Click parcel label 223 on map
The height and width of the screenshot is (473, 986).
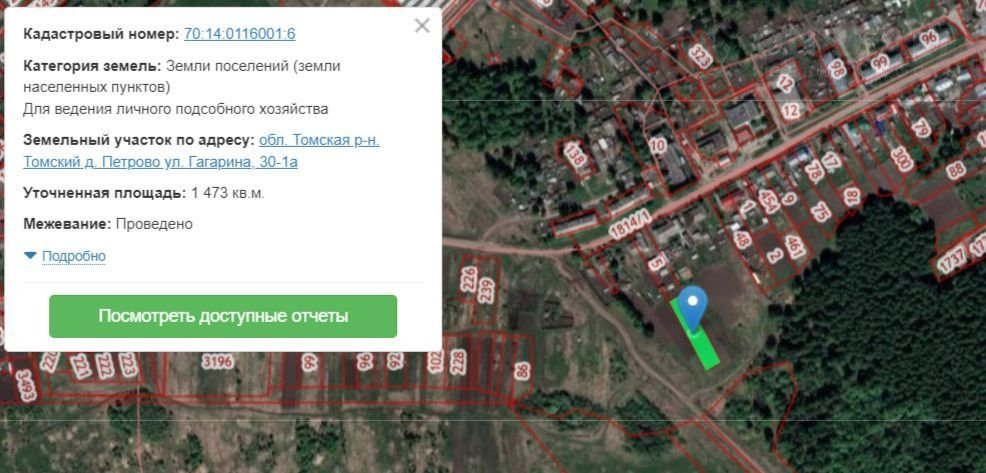point(128,363)
